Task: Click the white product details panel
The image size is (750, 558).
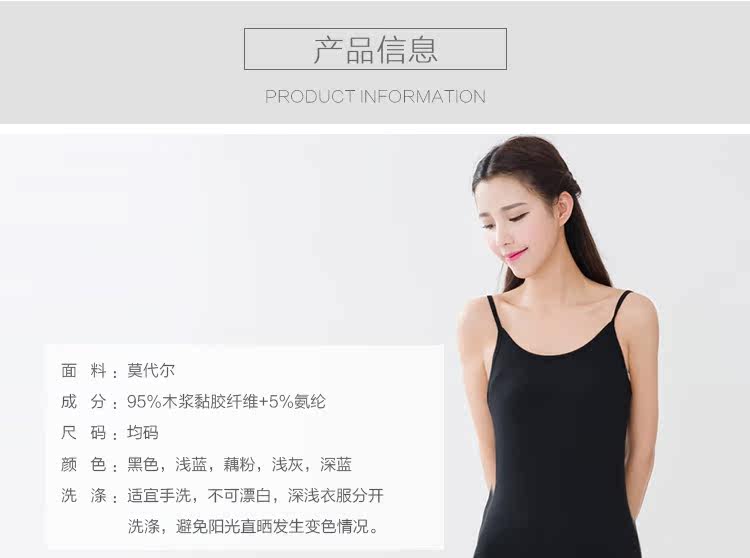Action: coord(246,447)
